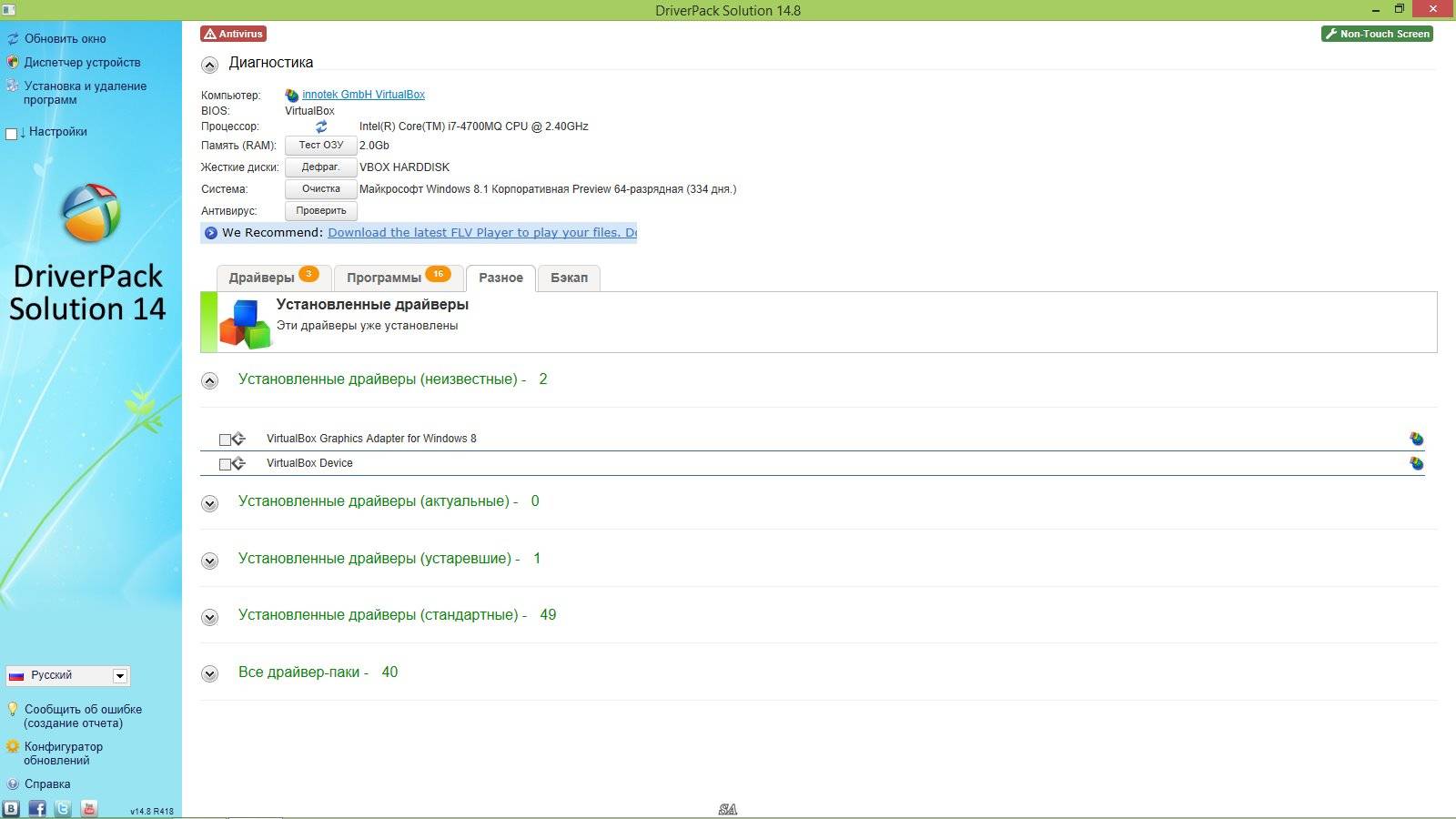
Task: Open innotek GmbH VirtualBox link
Action: tap(363, 95)
